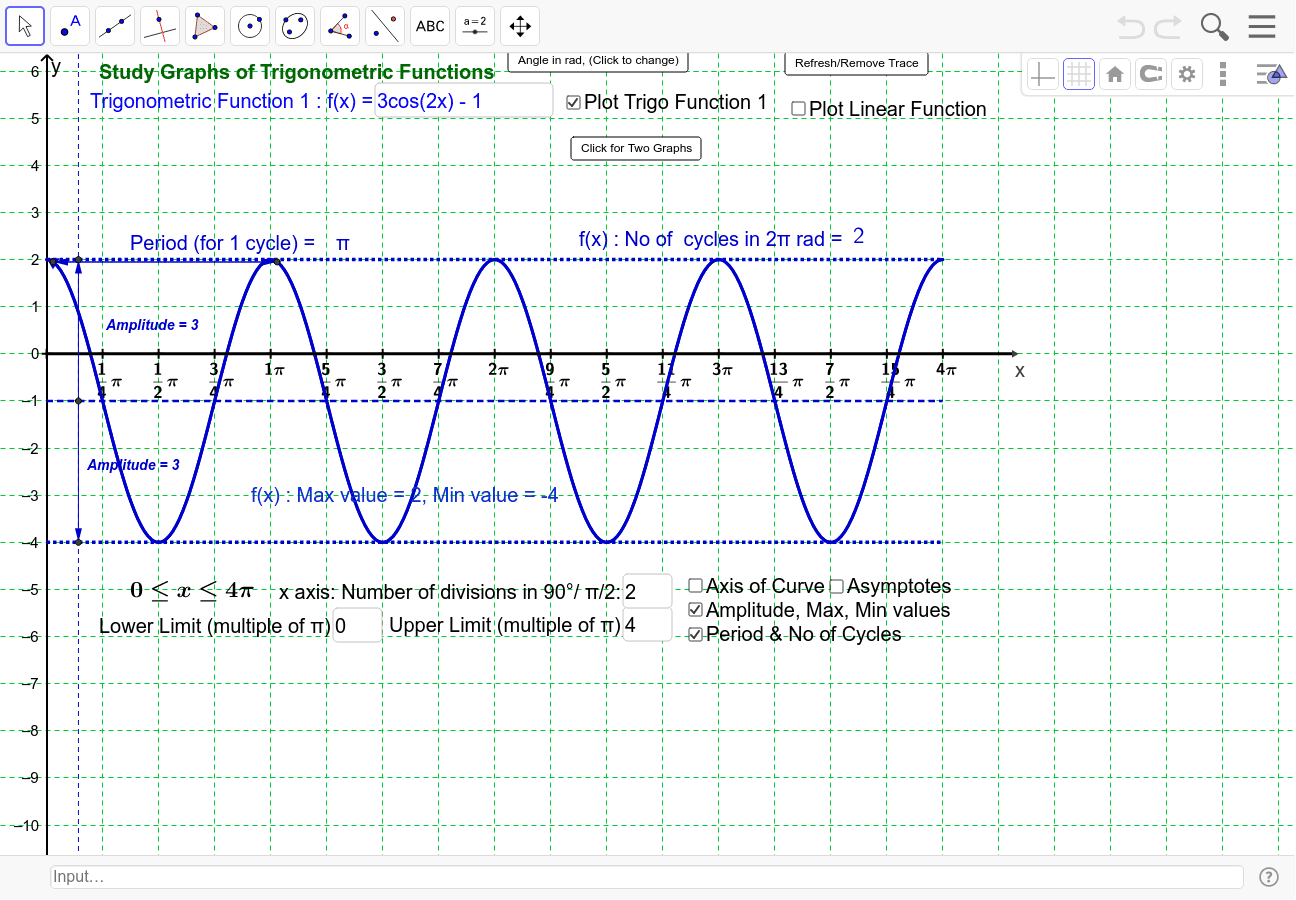Click Refresh/Remove Trace button

[857, 63]
